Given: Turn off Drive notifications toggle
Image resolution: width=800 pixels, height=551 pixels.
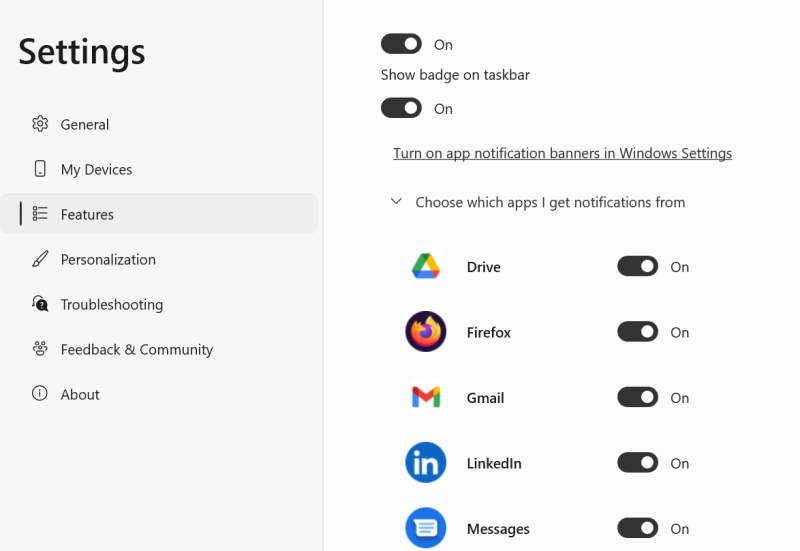Looking at the screenshot, I should (637, 266).
